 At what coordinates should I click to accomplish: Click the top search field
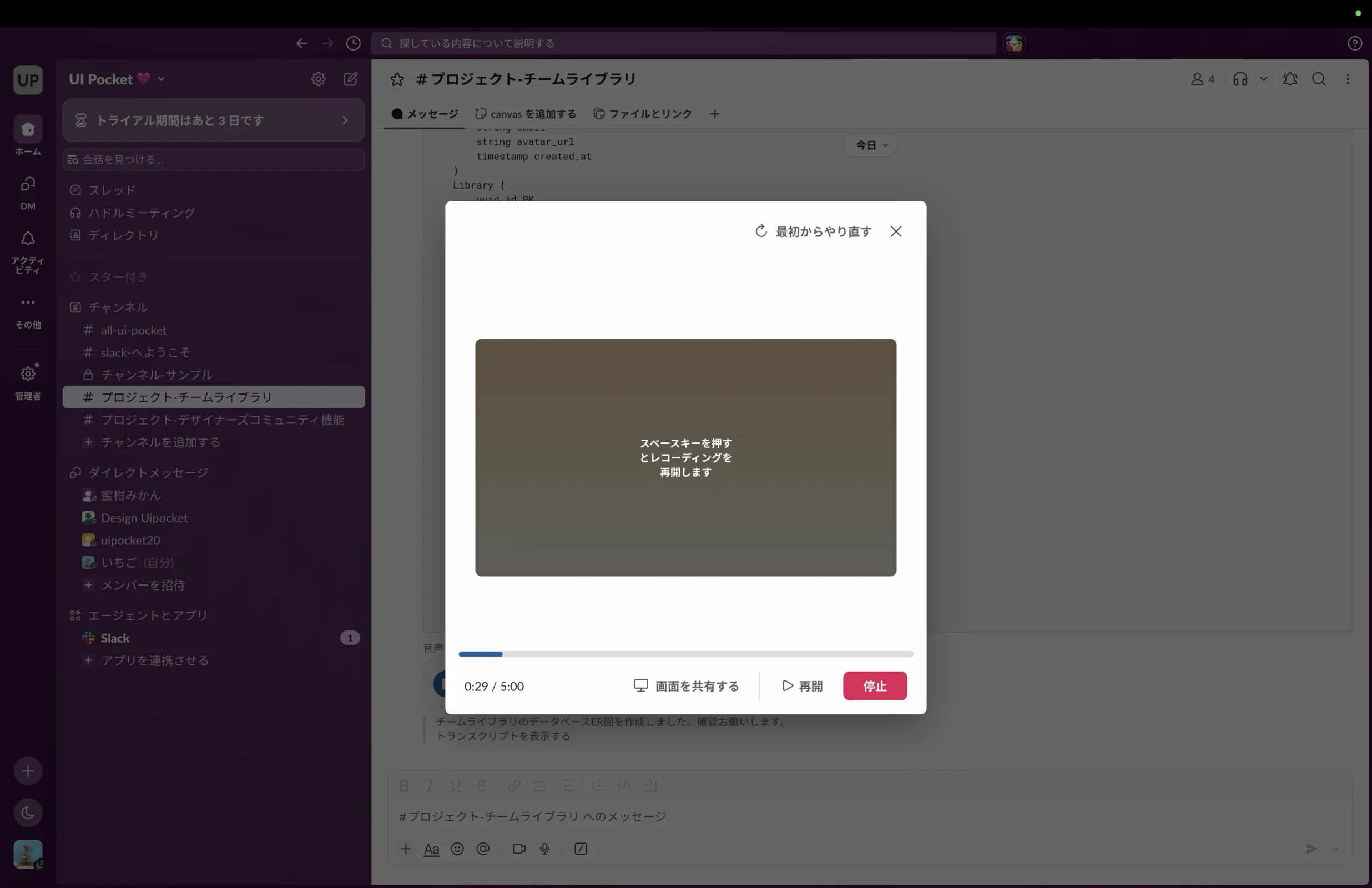point(684,43)
